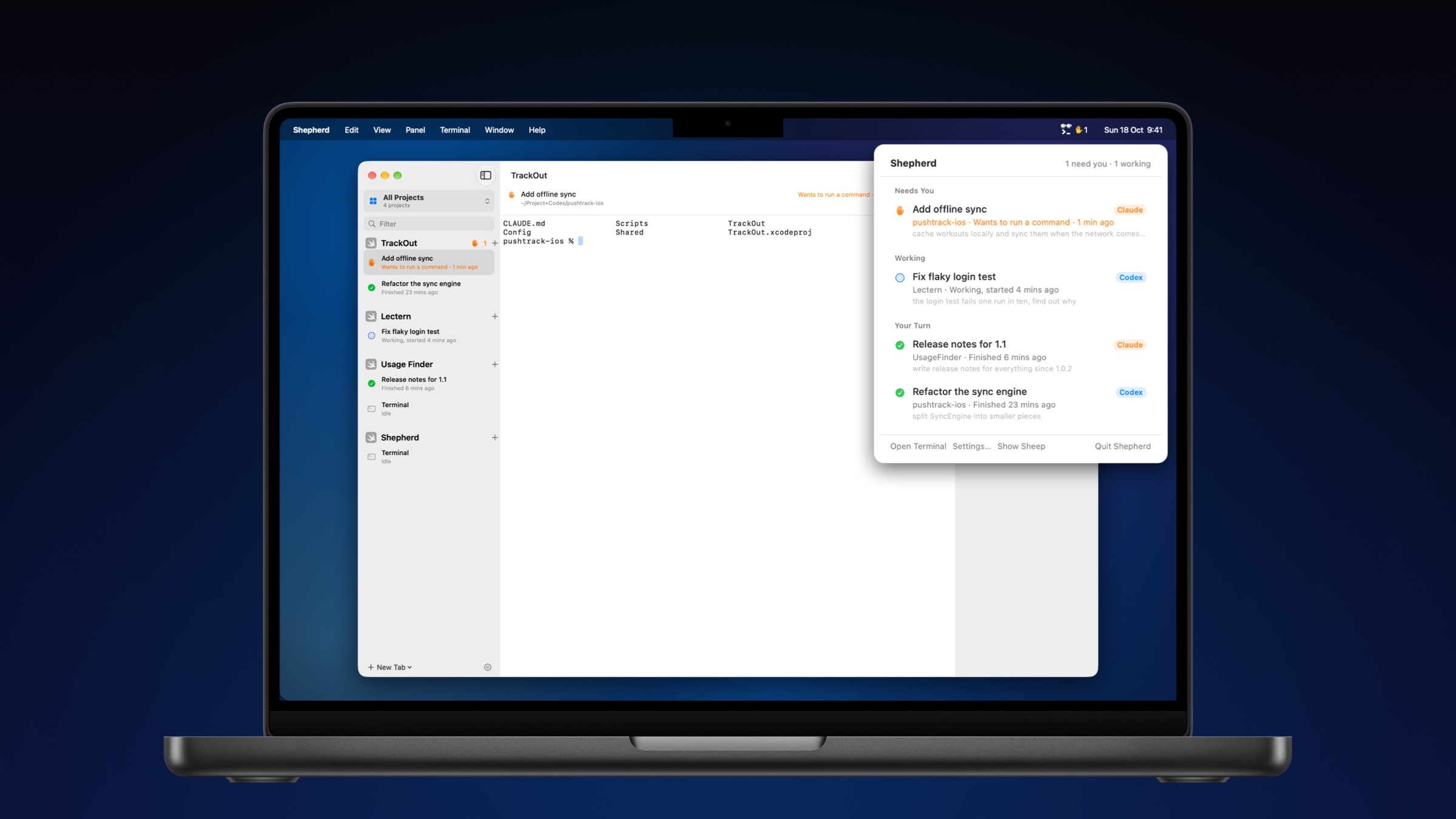Click the Swift icon next to Lectern
The width and height of the screenshot is (1456, 819).
(x=371, y=316)
